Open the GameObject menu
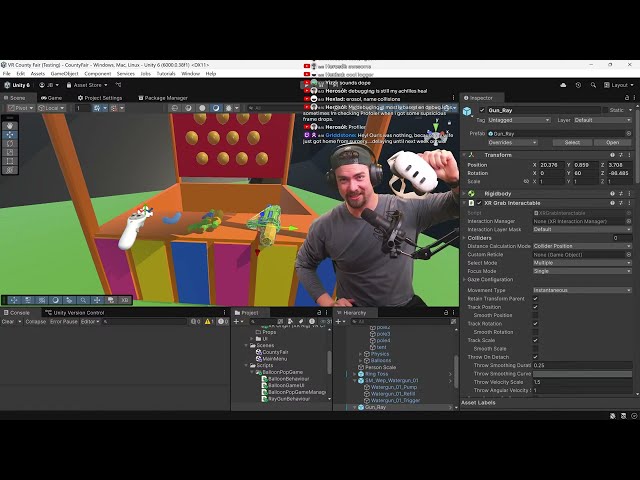The image size is (640, 480). point(64,74)
